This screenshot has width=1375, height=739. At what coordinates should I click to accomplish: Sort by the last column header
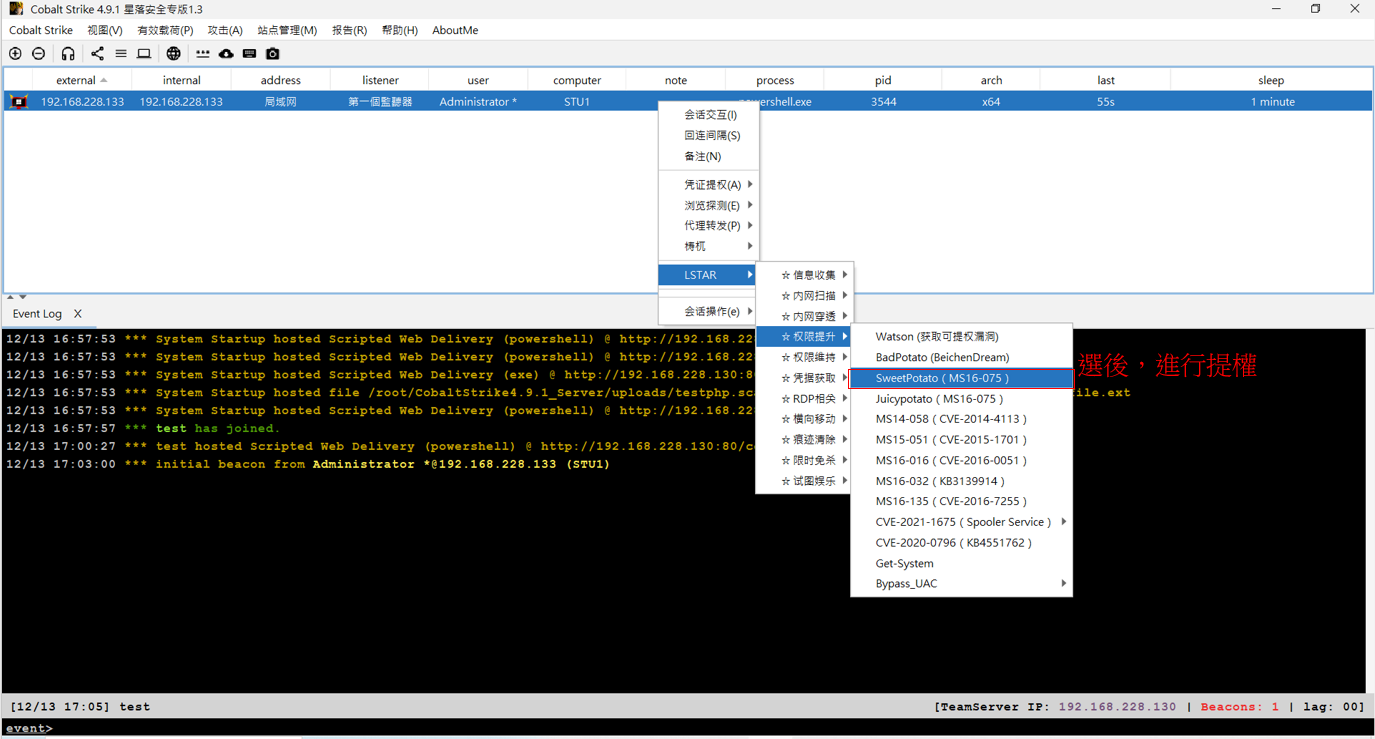click(1105, 80)
